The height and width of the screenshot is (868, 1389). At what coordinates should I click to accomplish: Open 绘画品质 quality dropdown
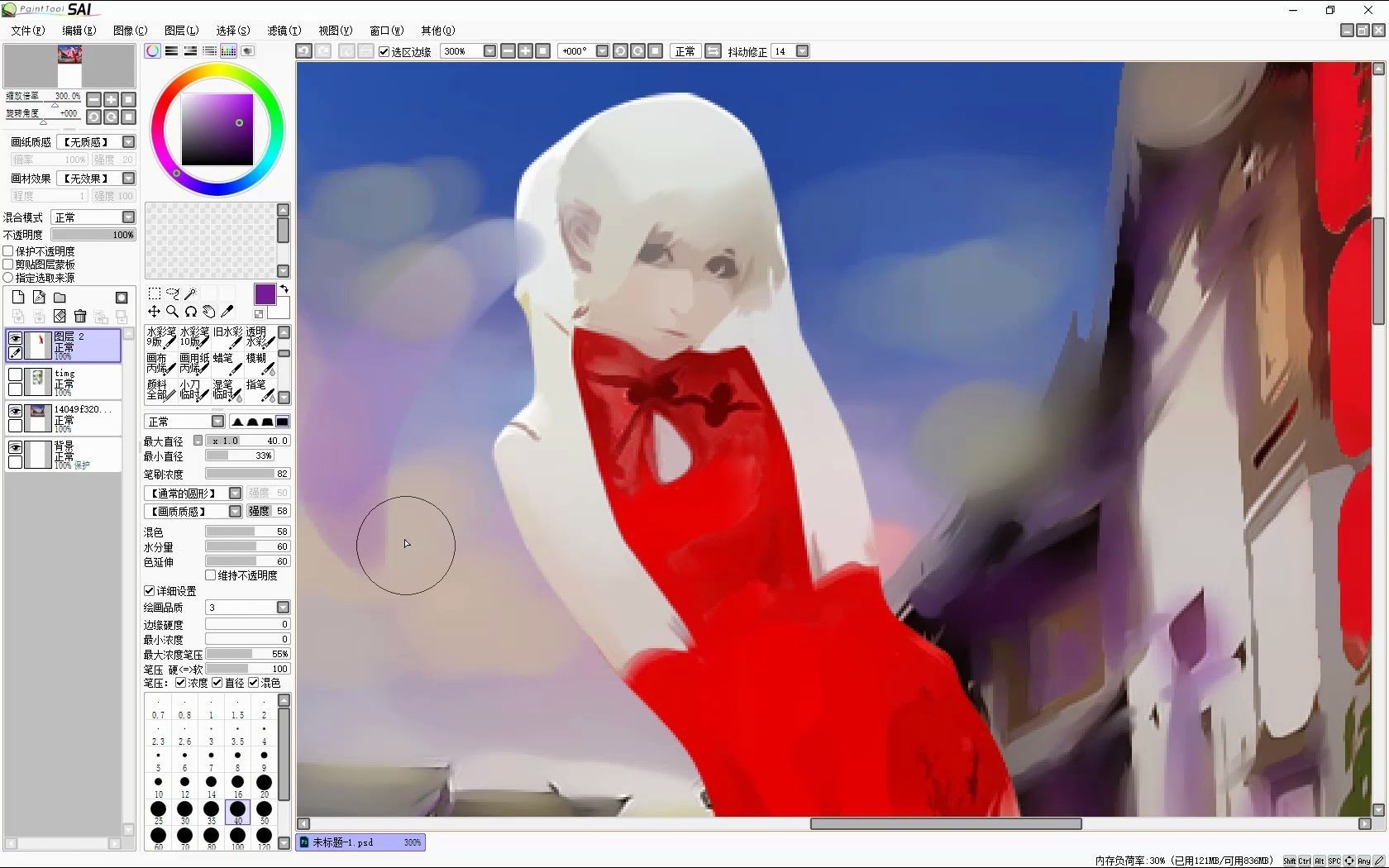coord(283,608)
